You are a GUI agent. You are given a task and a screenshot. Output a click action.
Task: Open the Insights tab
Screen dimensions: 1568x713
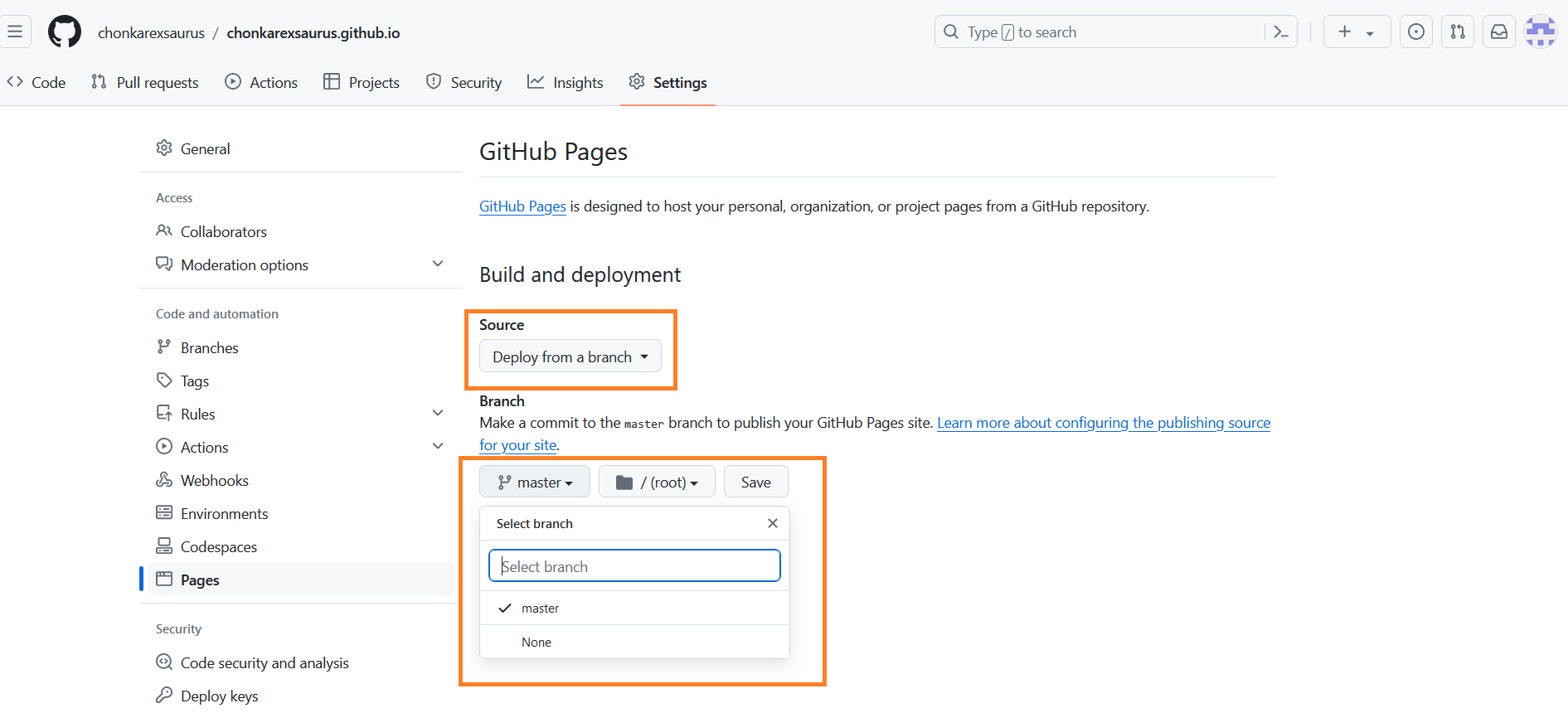566,82
